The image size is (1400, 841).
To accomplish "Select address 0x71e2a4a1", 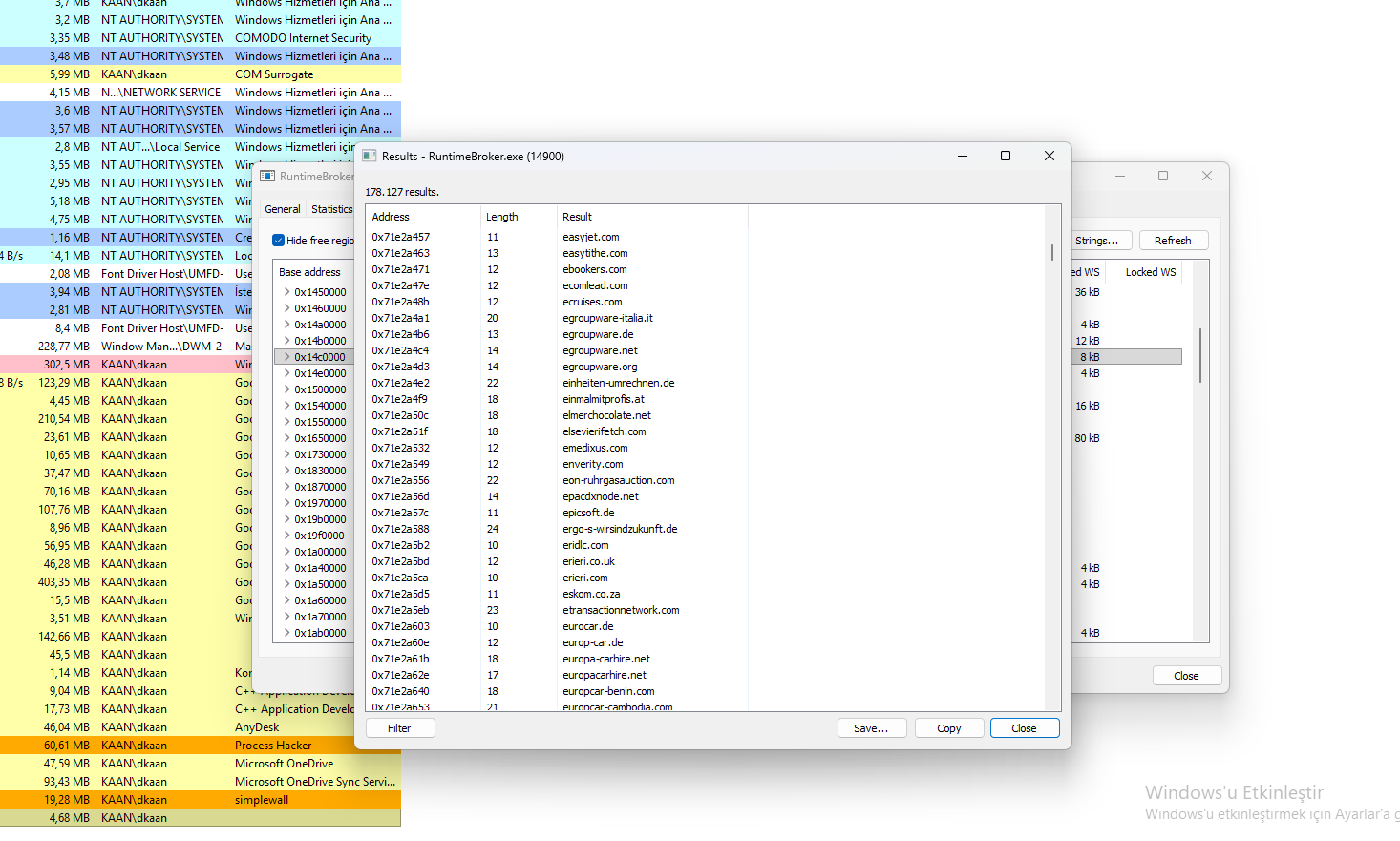I will coord(401,318).
